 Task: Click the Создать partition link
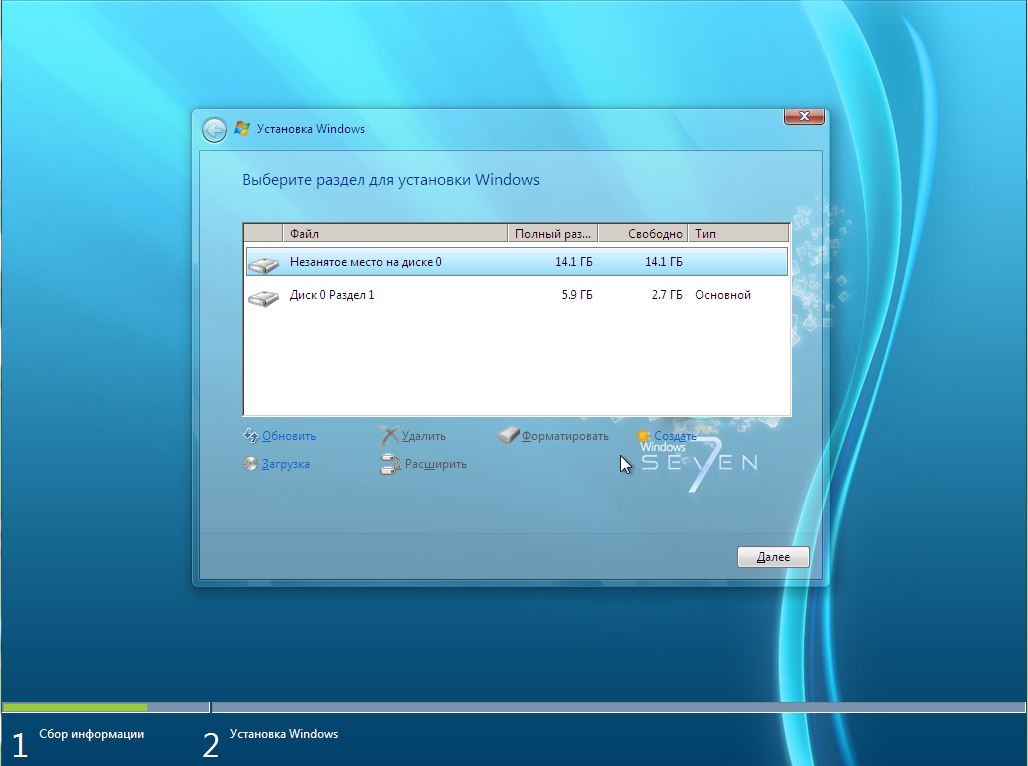point(675,435)
